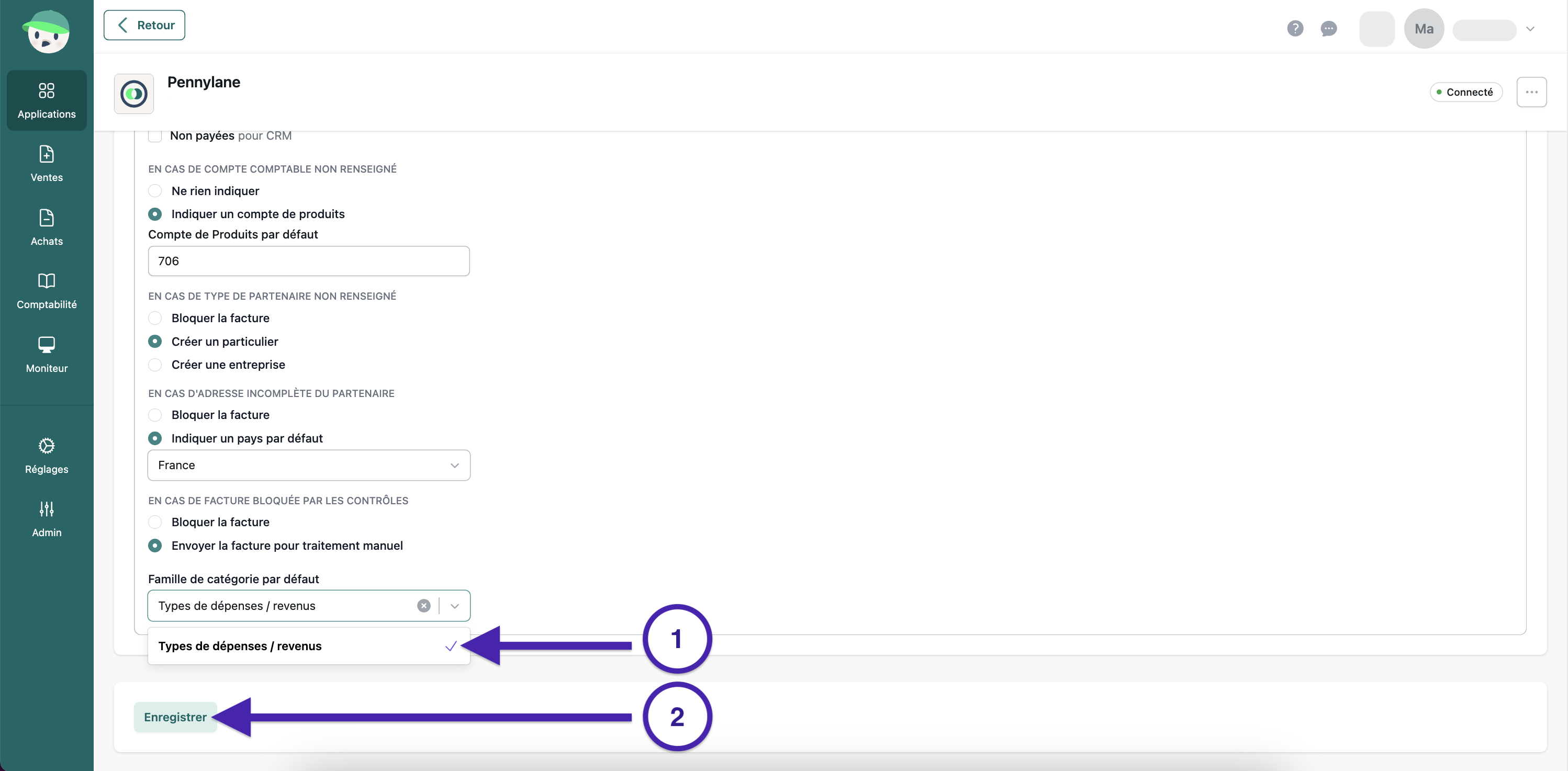The width and height of the screenshot is (1568, 771).
Task: Click into the Compte de Produits field
Action: coord(309,261)
